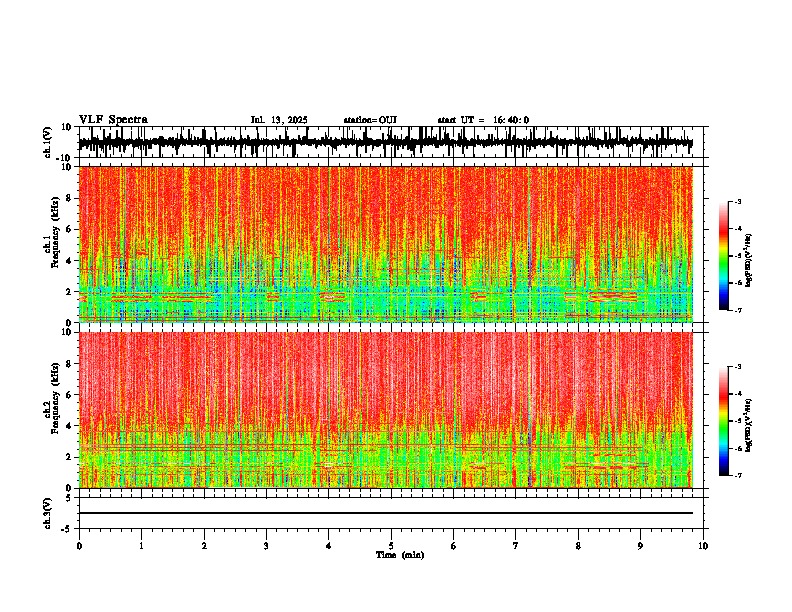Click the "-7" label on ch.2 colorbar
The image size is (792, 612).
tap(738, 475)
